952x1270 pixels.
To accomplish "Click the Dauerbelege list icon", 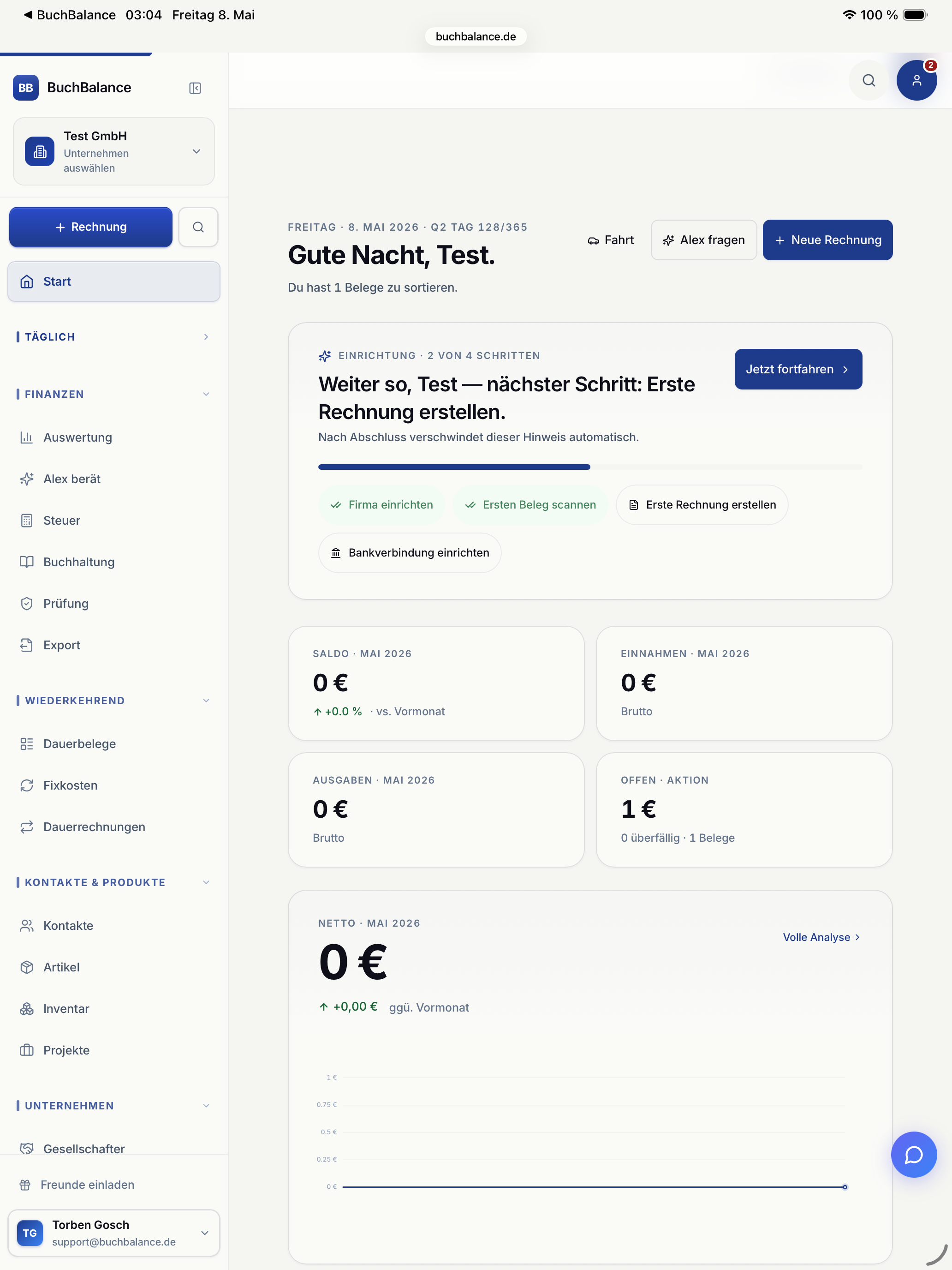I will click(x=26, y=744).
